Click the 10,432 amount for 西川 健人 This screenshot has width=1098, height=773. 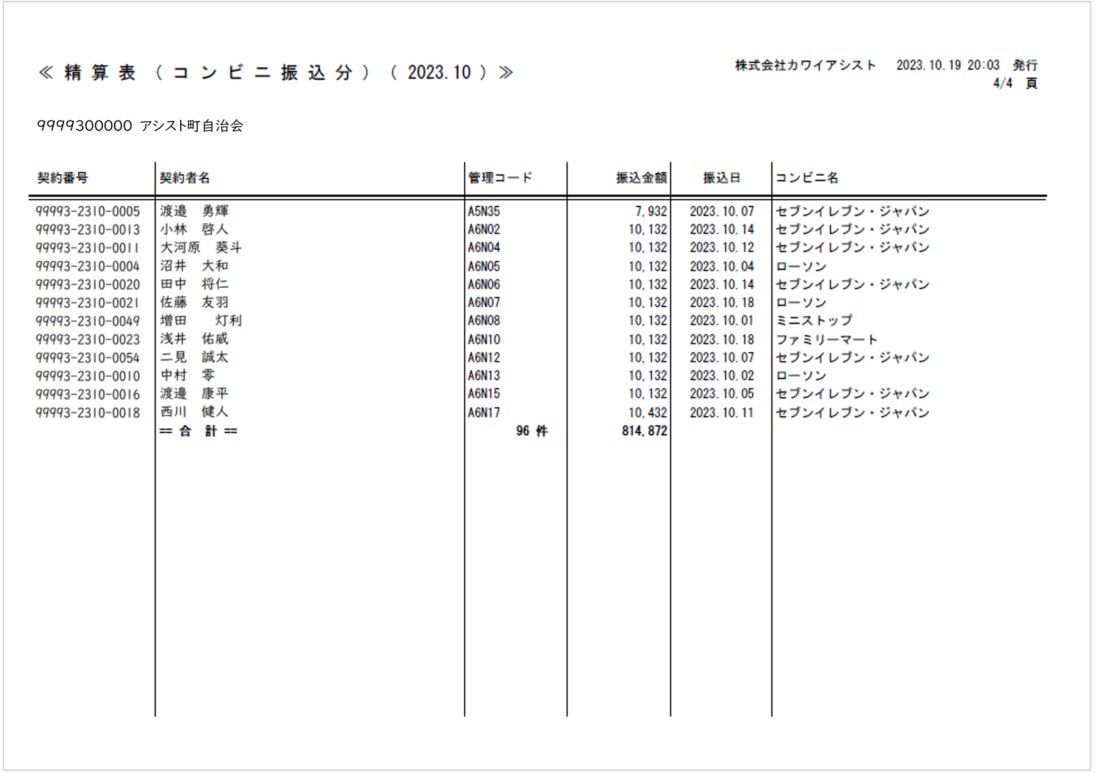pos(648,413)
